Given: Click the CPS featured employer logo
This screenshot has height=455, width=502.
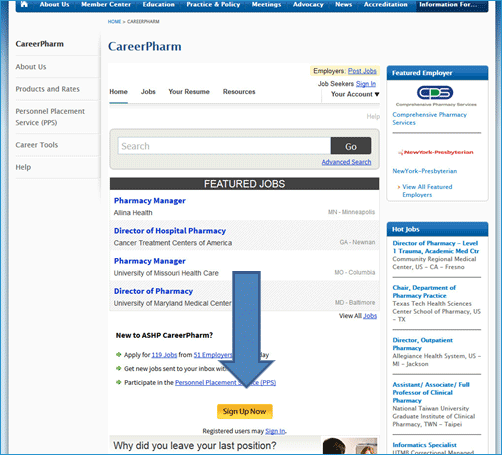Looking at the screenshot, I should click(435, 93).
